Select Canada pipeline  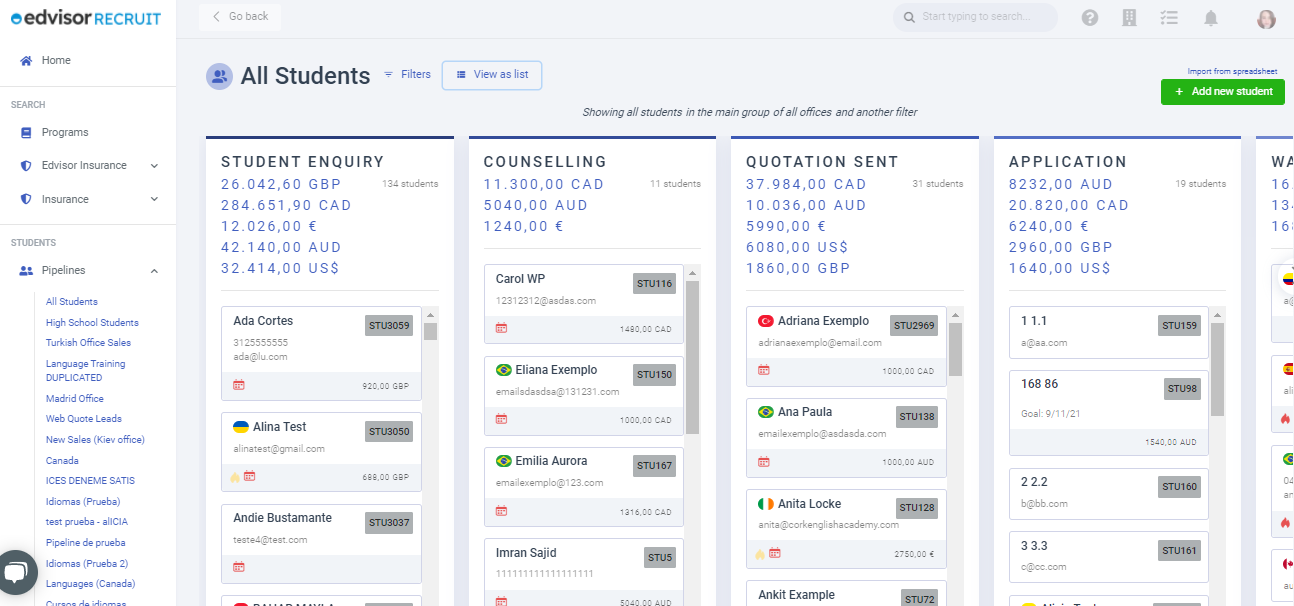point(62,461)
